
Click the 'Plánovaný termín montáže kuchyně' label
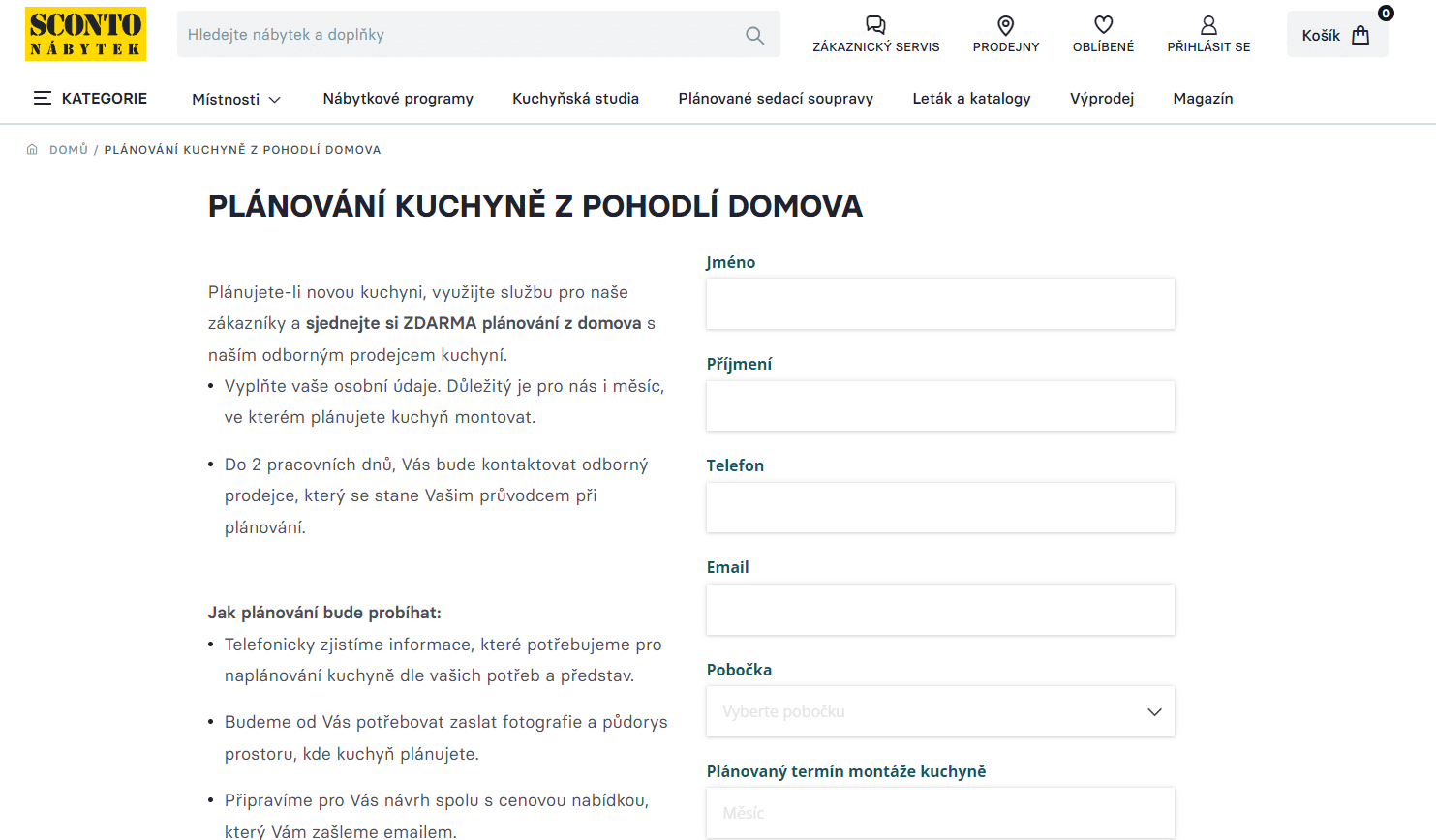pyautogui.click(x=846, y=771)
